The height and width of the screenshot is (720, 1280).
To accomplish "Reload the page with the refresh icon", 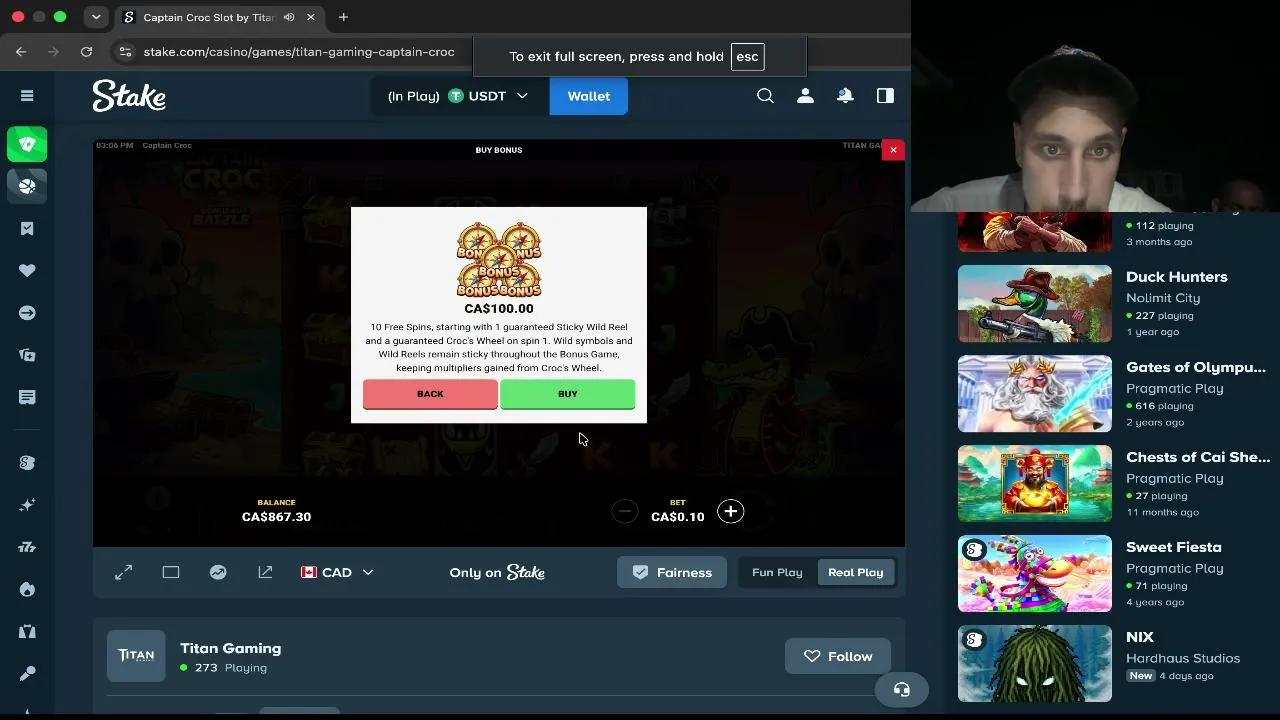I will 87,52.
